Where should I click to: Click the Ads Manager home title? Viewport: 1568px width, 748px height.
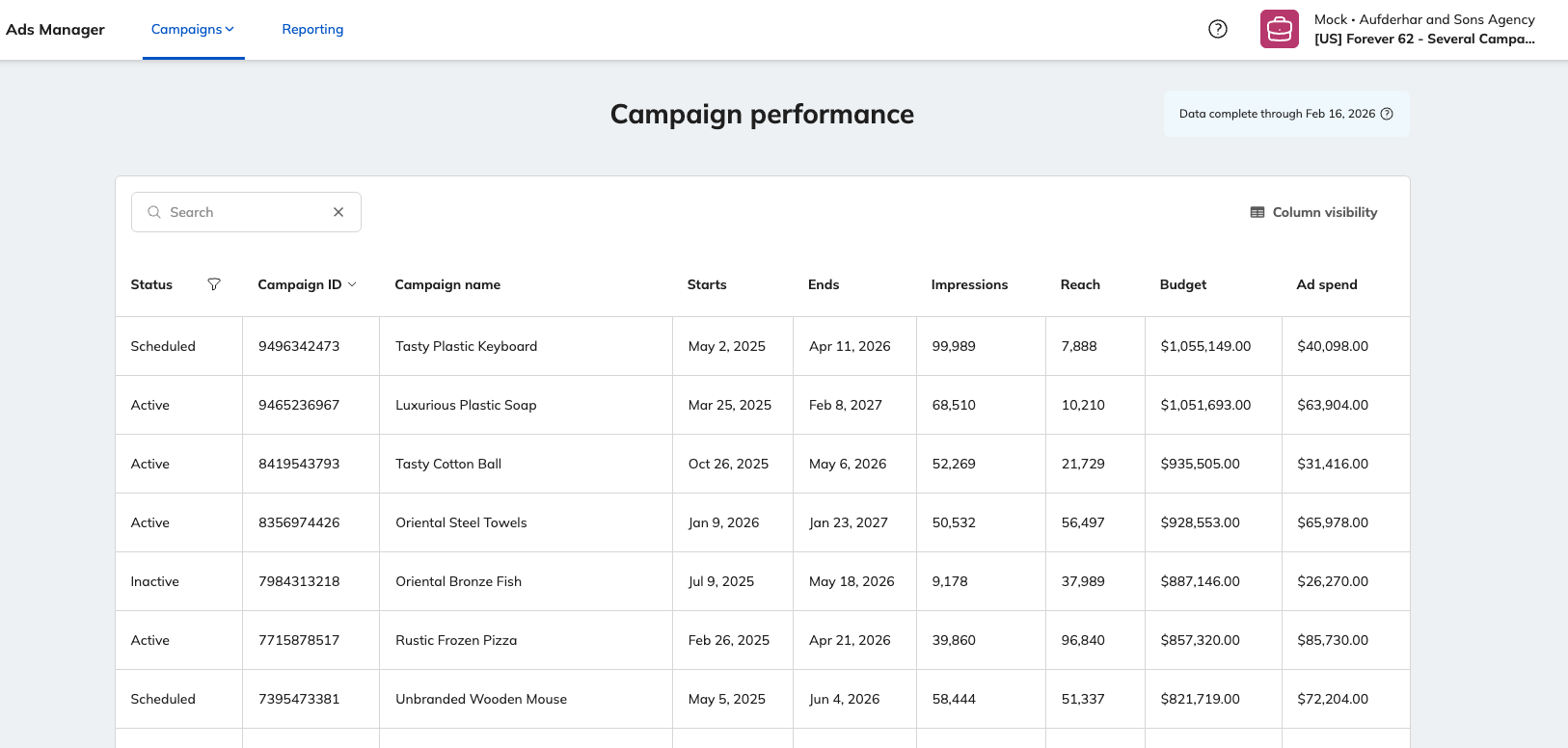(x=56, y=29)
